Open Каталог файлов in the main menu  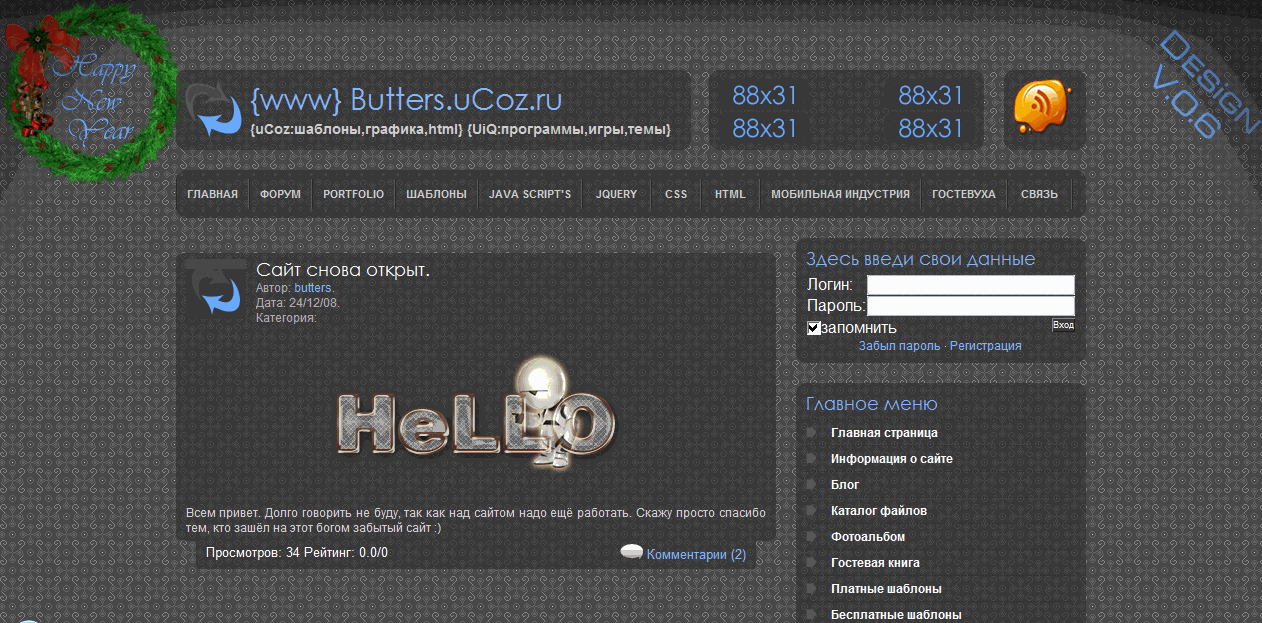point(879,511)
